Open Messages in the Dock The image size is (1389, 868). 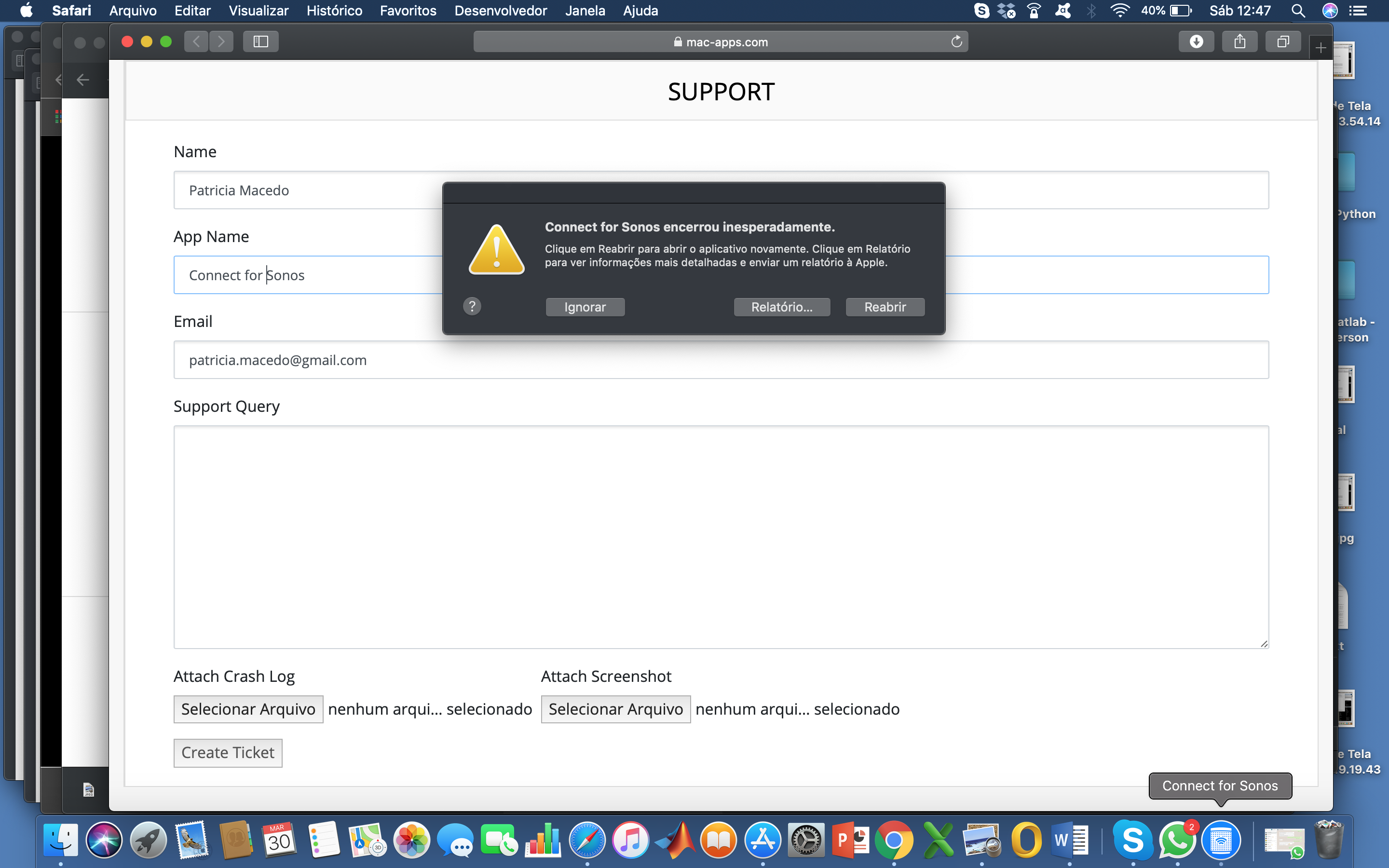pyautogui.click(x=455, y=840)
